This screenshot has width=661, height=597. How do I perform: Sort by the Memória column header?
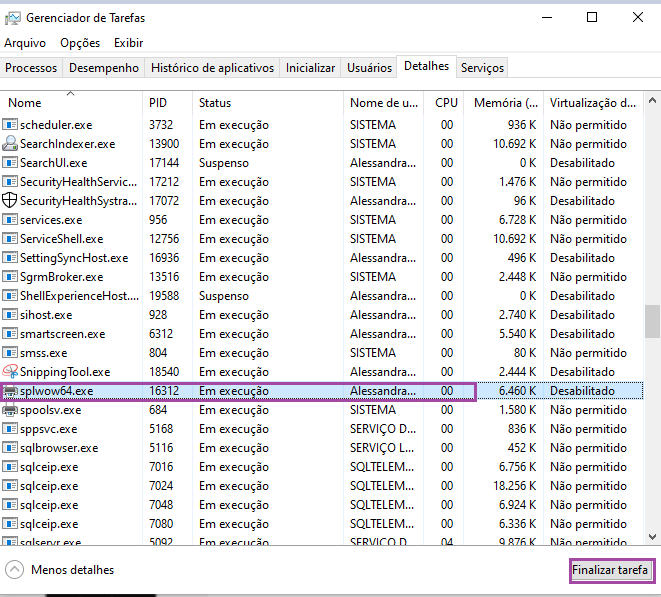coord(504,102)
